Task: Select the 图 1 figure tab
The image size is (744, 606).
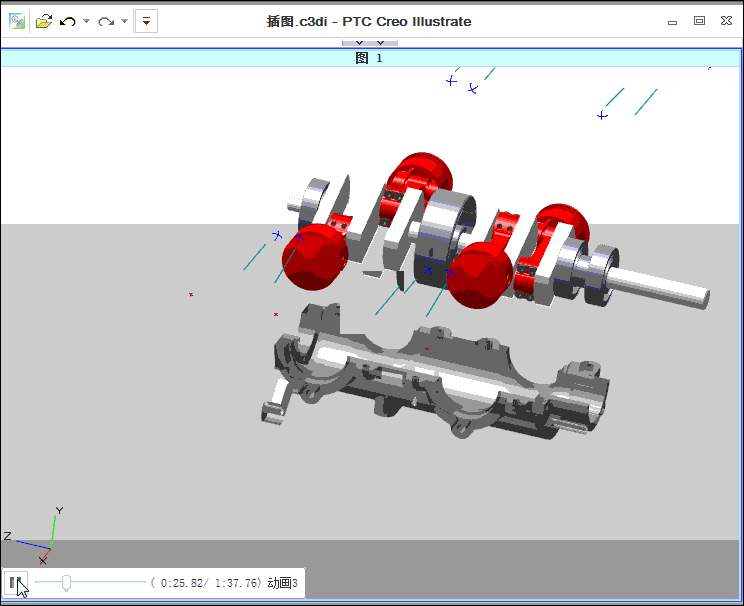Action: [370, 58]
